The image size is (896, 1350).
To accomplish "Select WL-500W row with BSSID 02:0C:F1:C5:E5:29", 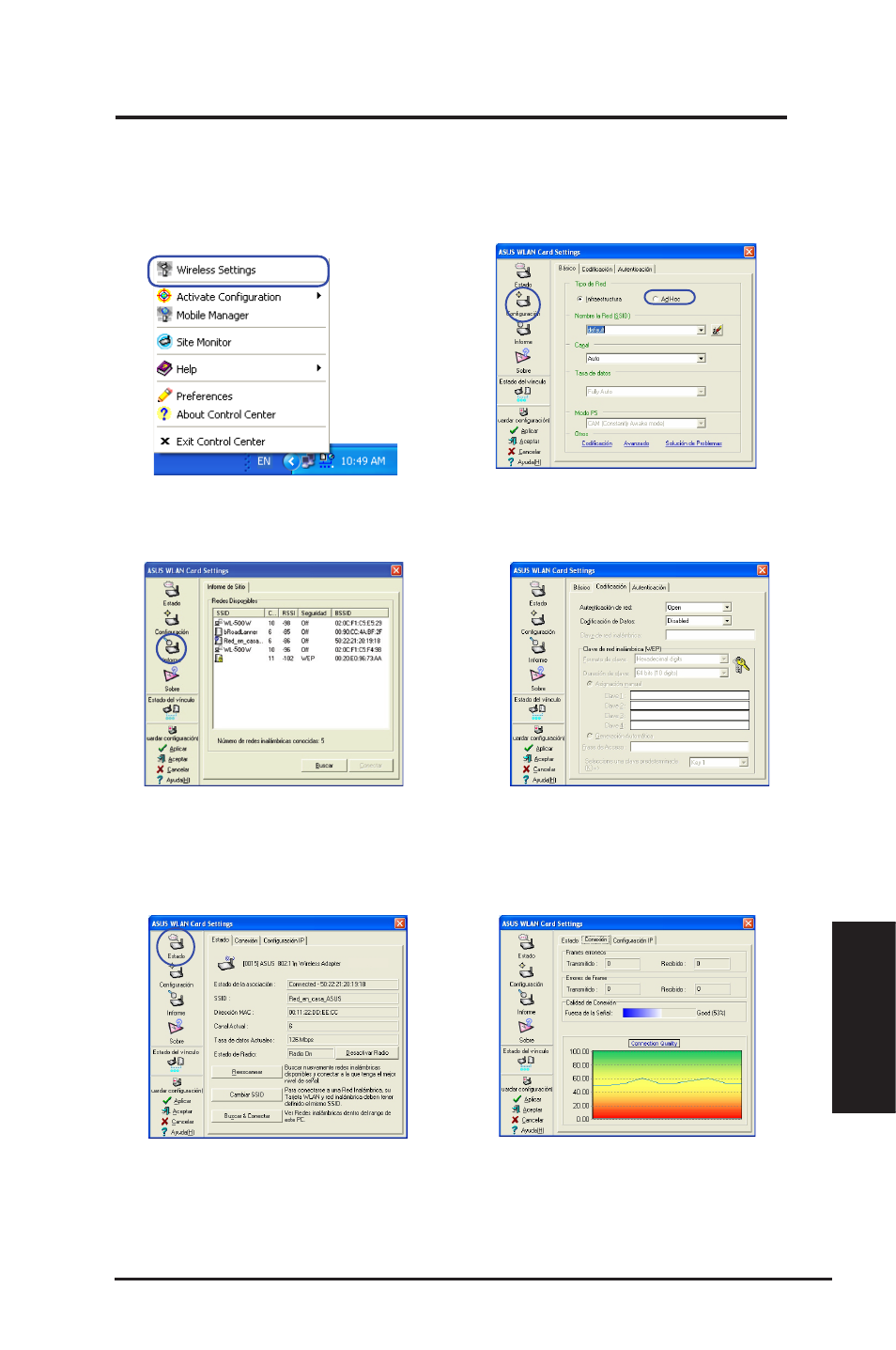I will tap(299, 623).
